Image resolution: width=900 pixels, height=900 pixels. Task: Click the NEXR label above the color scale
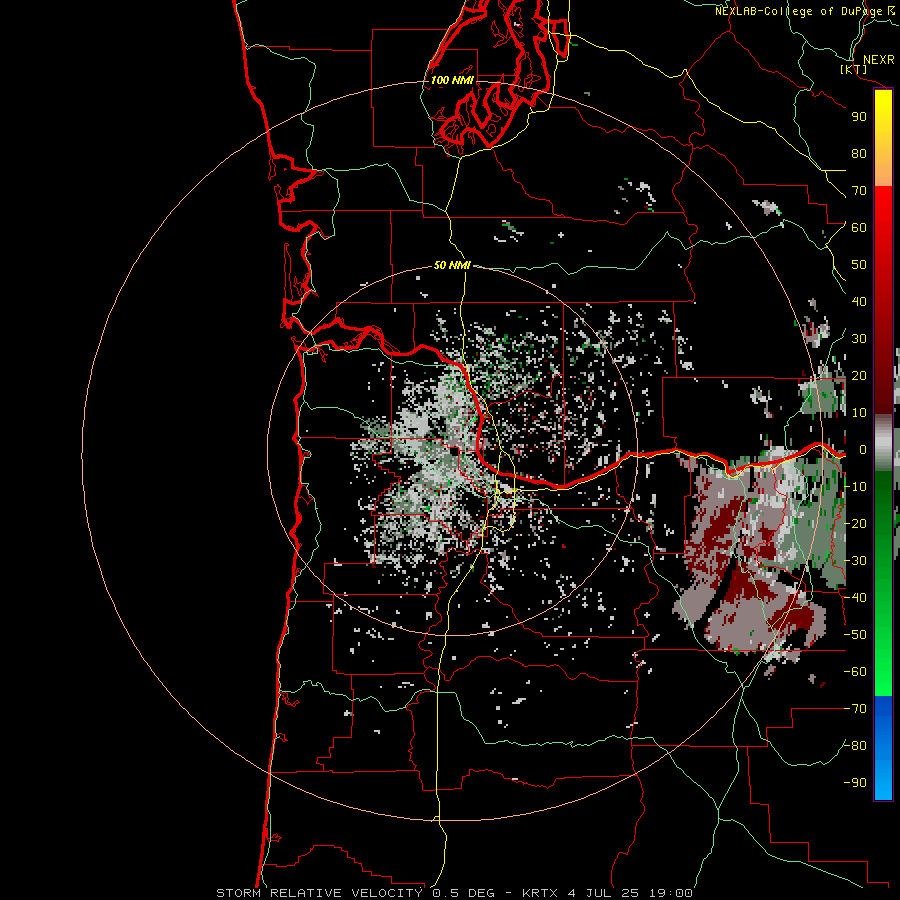(879, 60)
